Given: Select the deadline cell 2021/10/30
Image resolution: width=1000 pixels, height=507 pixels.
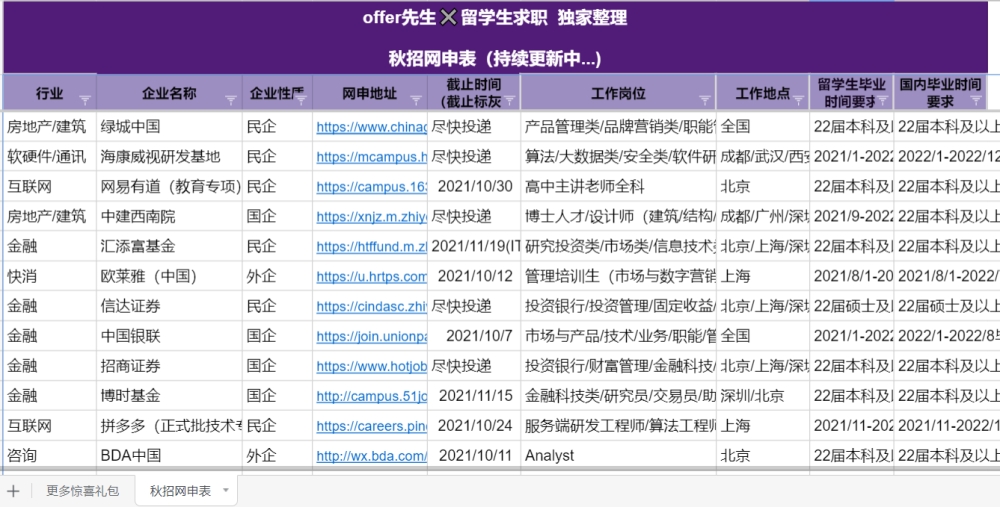Looking at the screenshot, I should [x=474, y=187].
